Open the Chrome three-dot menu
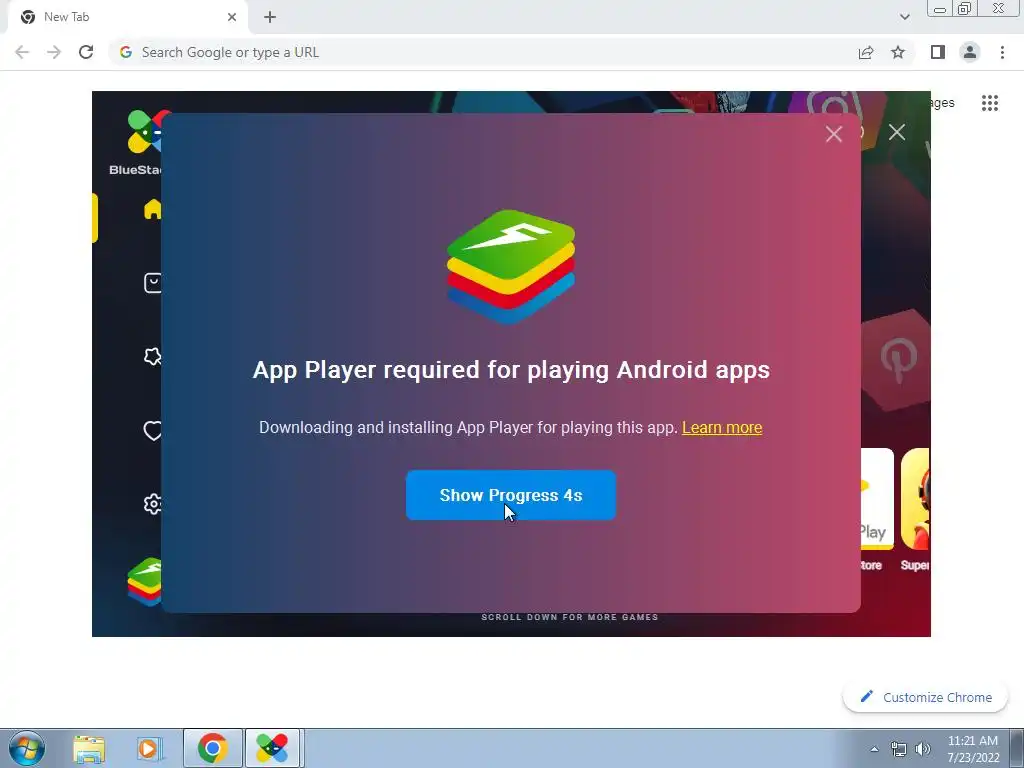The image size is (1024, 768). [1002, 52]
